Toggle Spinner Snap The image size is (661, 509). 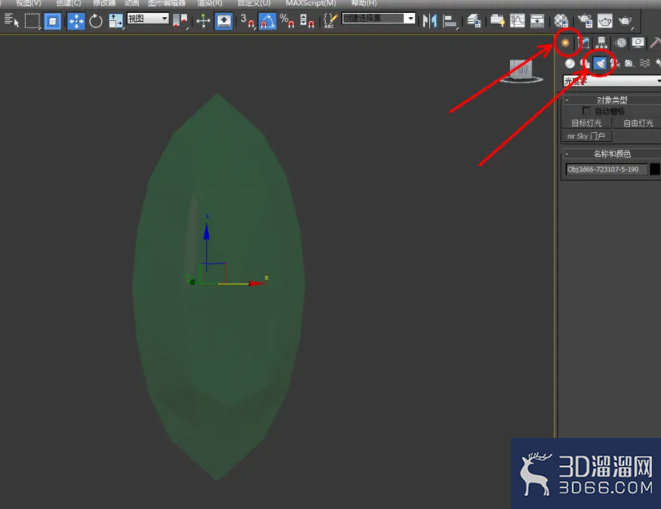[x=307, y=21]
